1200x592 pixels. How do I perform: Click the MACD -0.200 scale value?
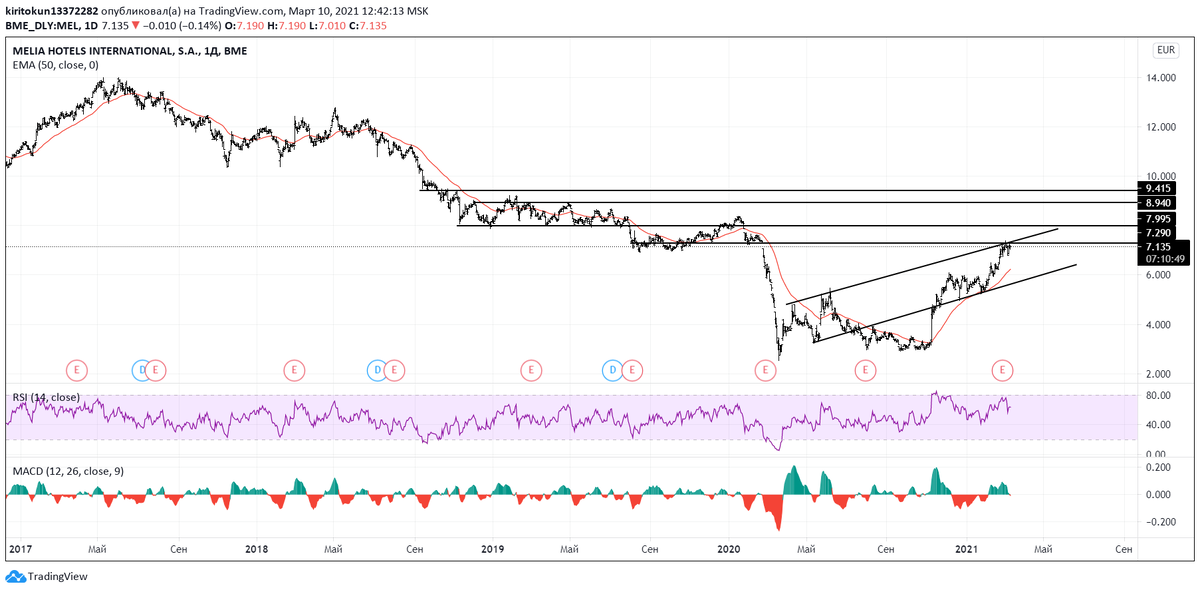(1159, 522)
